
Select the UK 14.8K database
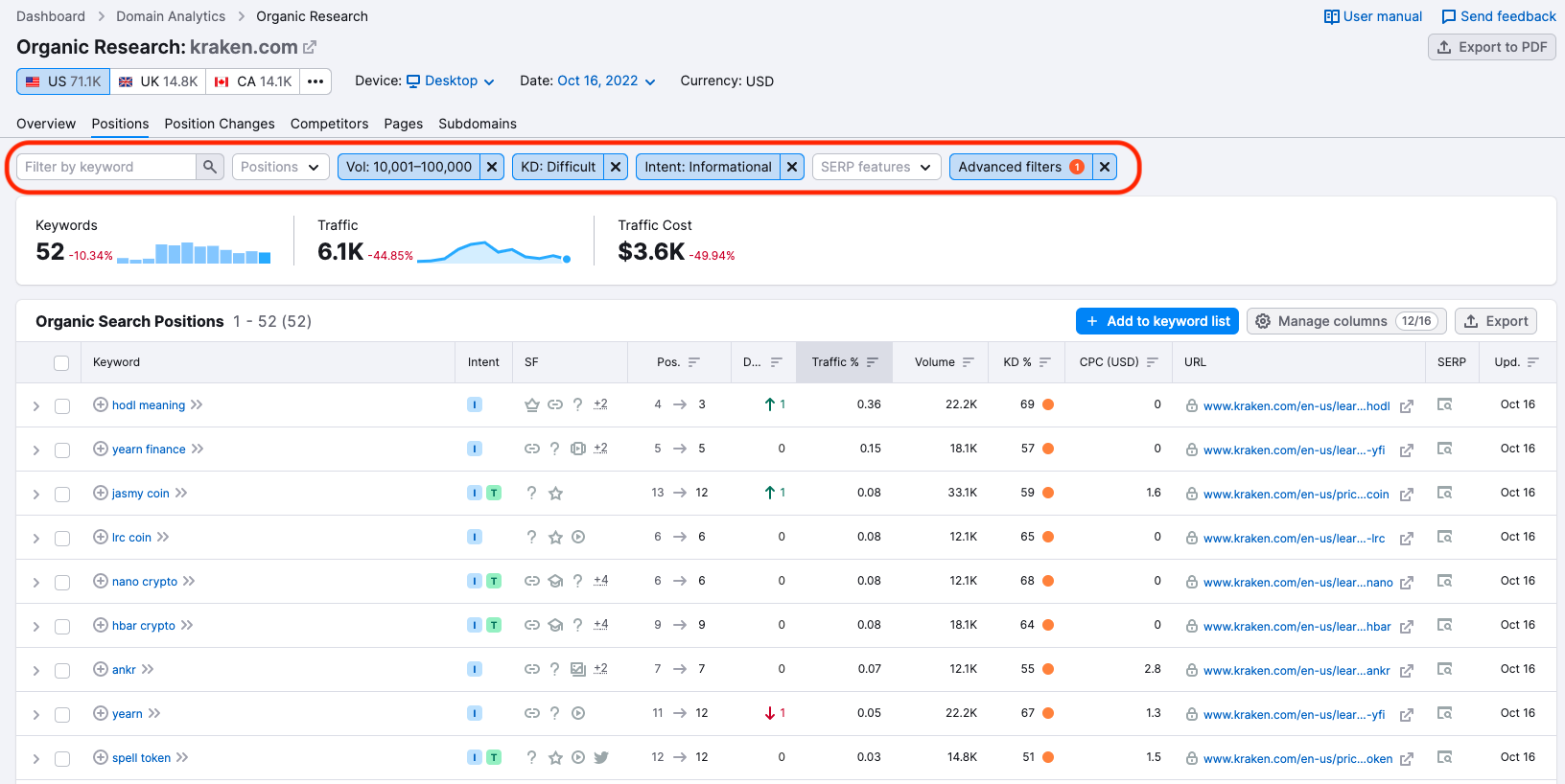[158, 81]
